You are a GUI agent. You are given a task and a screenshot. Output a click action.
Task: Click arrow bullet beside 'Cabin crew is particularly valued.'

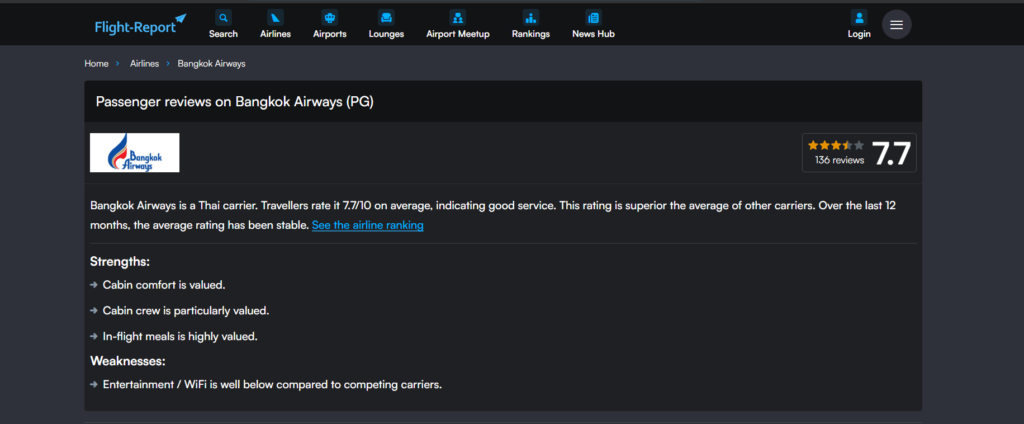tap(94, 311)
